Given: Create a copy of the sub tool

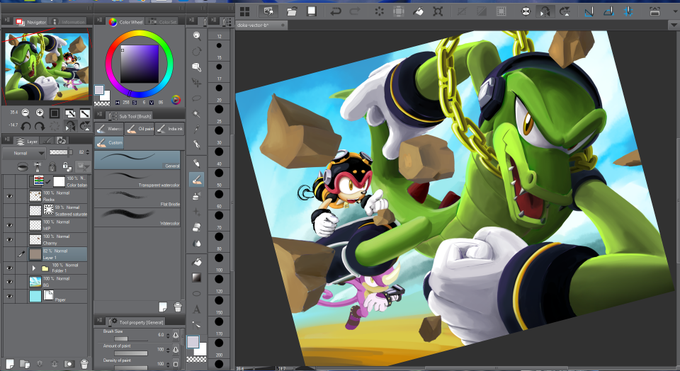Looking at the screenshot, I should tap(163, 307).
